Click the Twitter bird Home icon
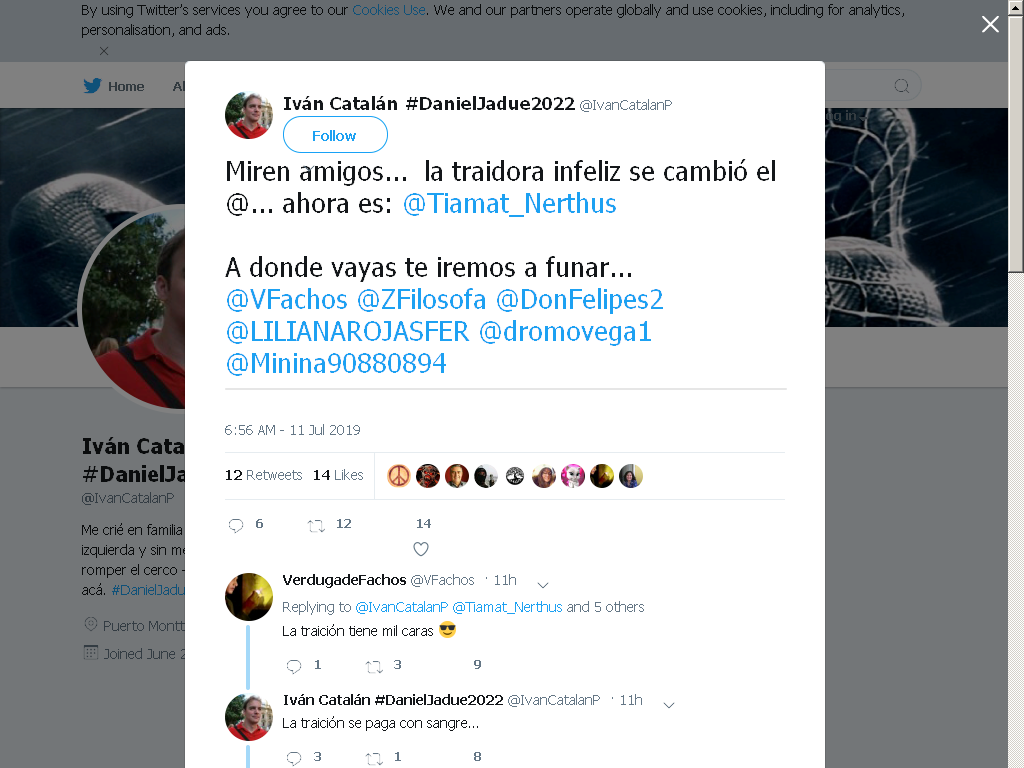The width and height of the screenshot is (1024, 768). pos(93,86)
